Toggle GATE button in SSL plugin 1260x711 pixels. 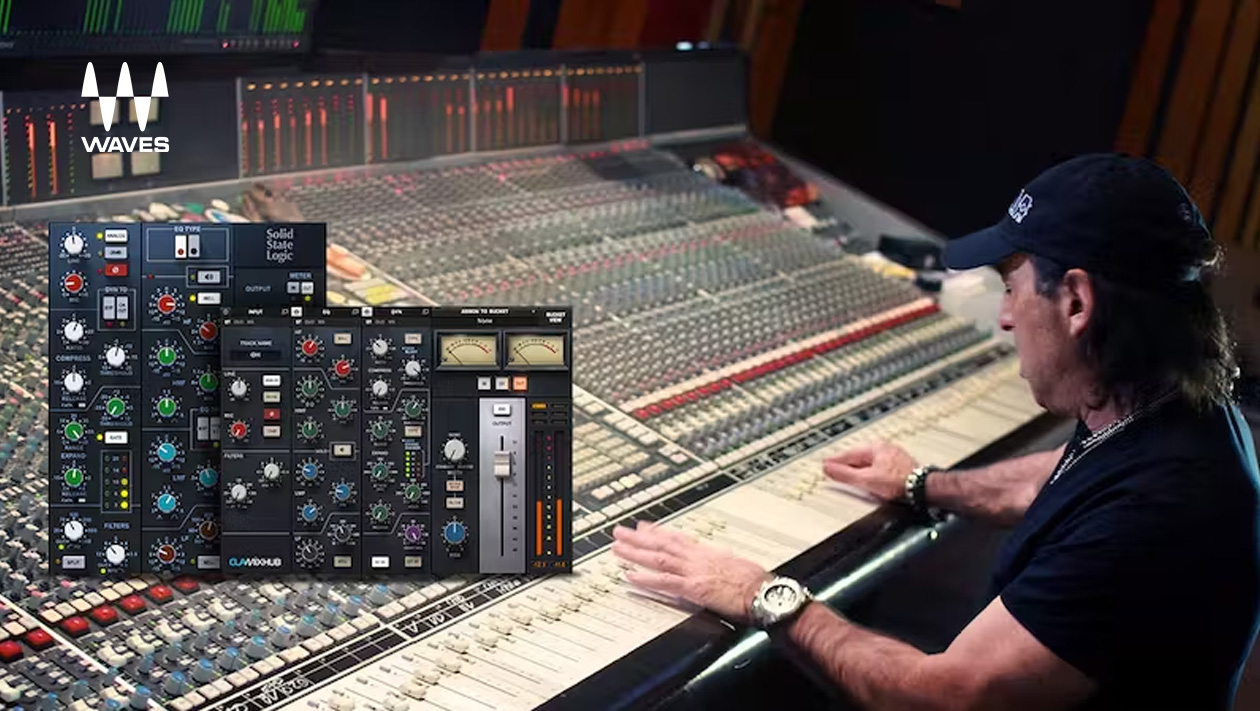point(116,438)
